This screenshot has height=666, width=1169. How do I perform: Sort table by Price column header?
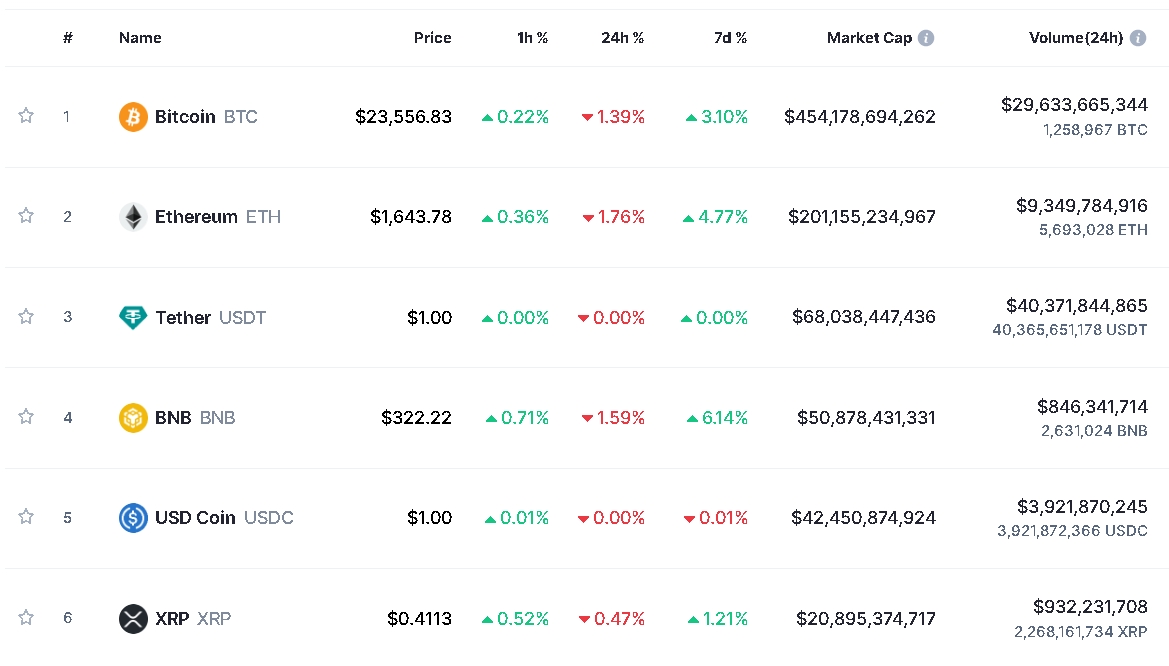(x=432, y=38)
